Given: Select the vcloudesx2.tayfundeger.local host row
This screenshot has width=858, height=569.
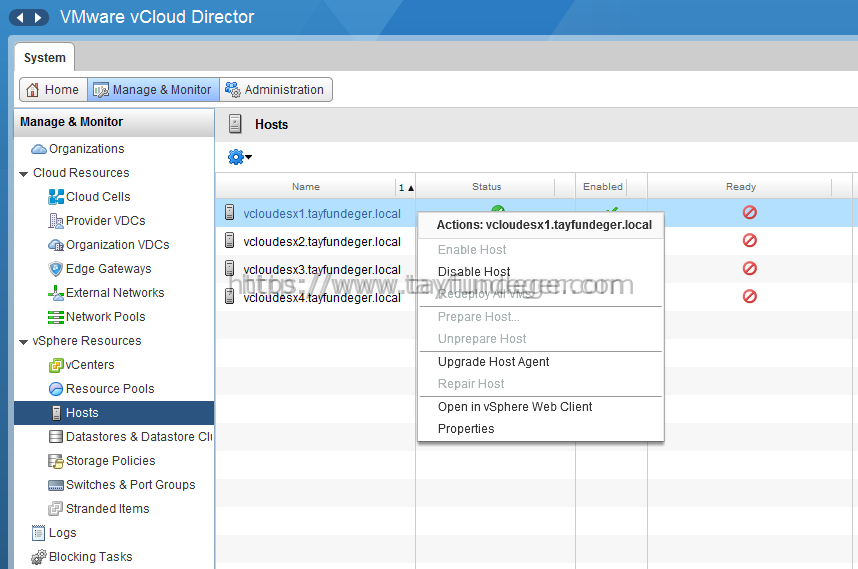Looking at the screenshot, I should tap(322, 242).
